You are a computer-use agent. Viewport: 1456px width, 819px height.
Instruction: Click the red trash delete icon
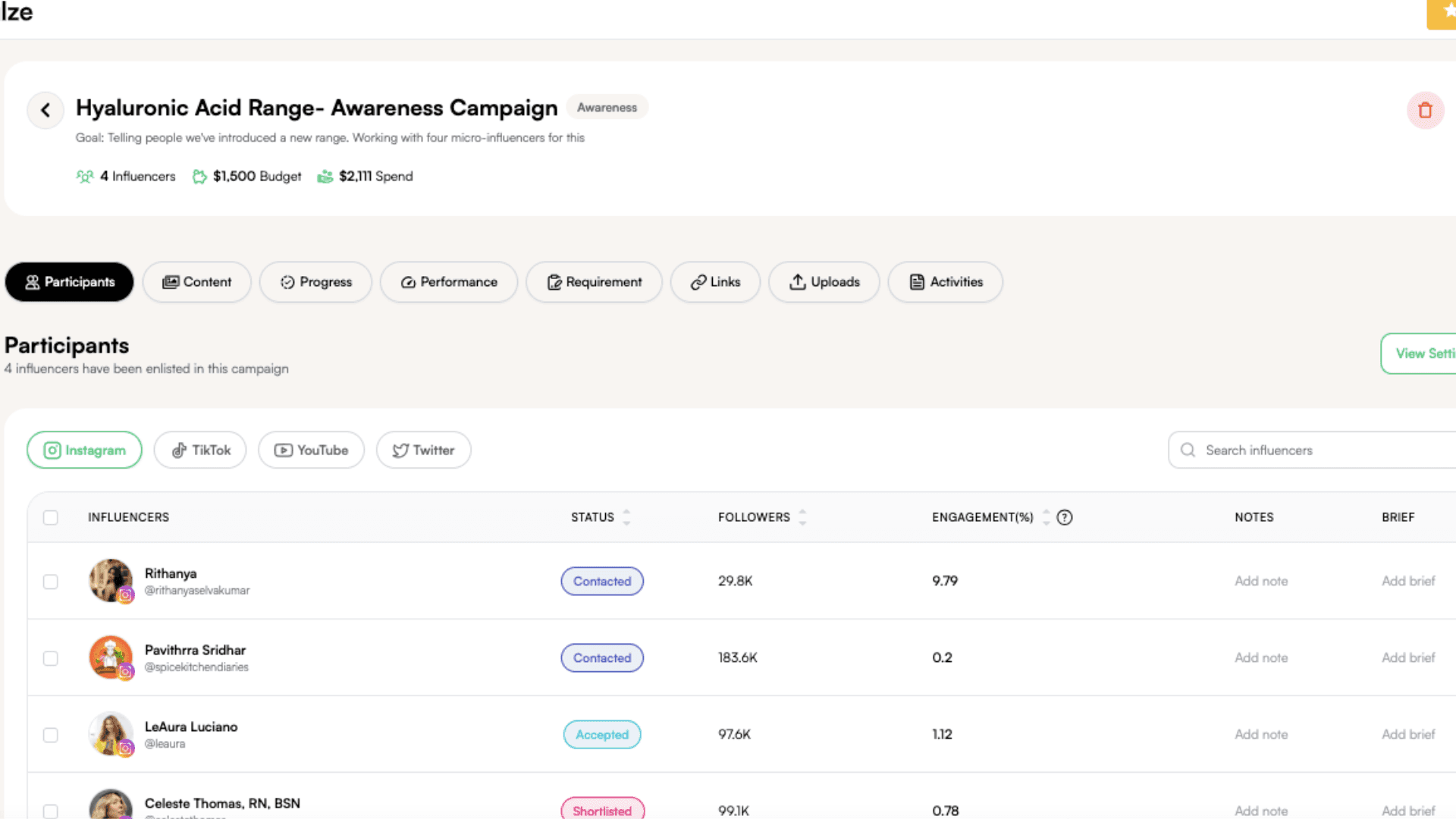[1425, 111]
